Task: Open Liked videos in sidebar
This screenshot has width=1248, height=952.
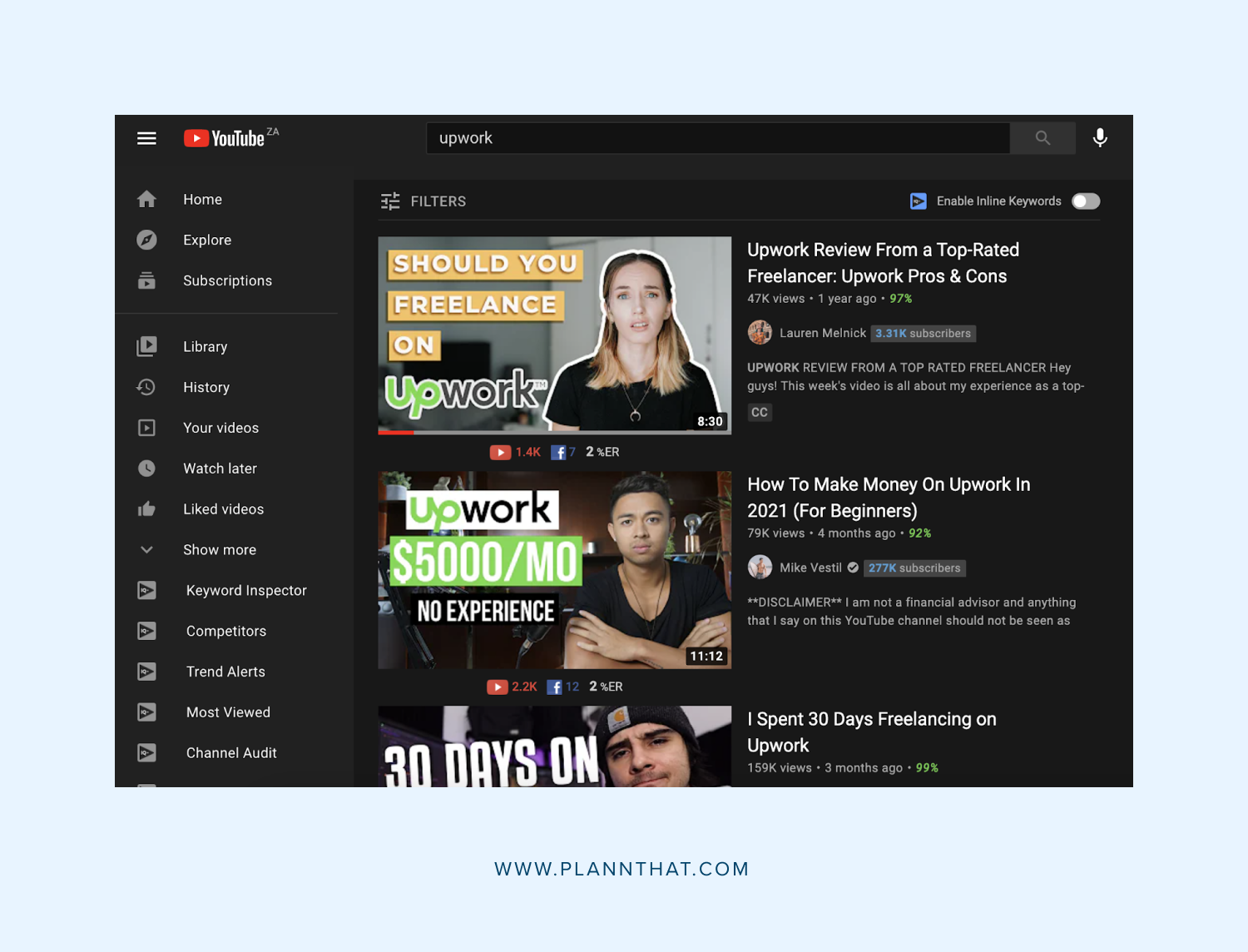Action: [x=224, y=509]
